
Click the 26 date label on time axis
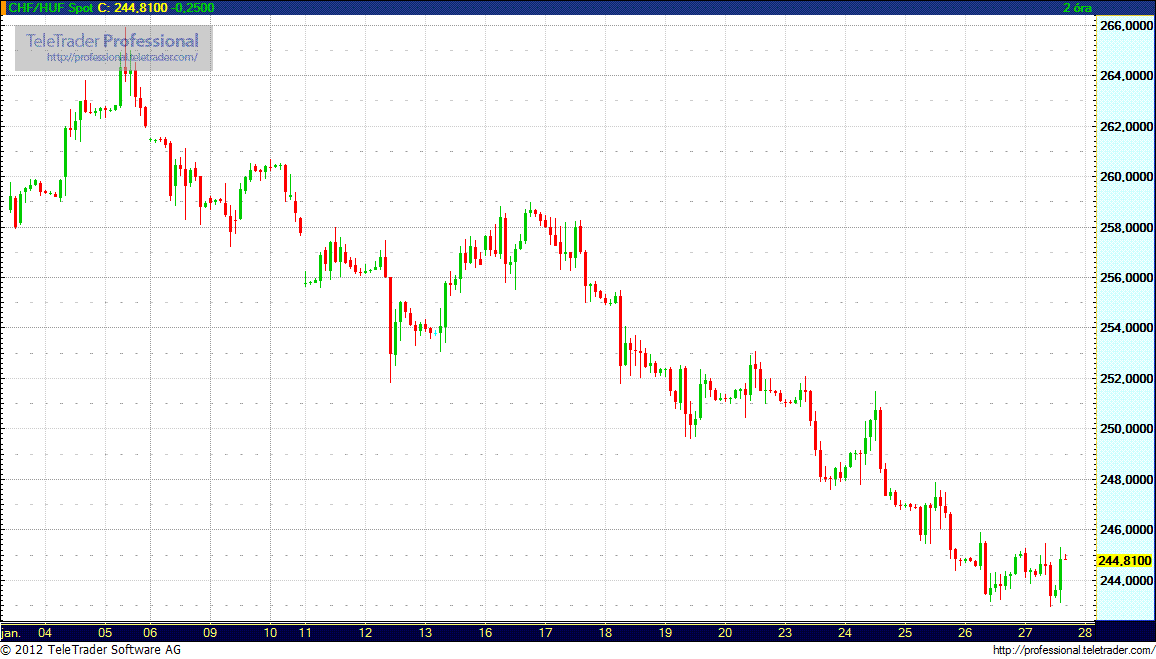(964, 632)
